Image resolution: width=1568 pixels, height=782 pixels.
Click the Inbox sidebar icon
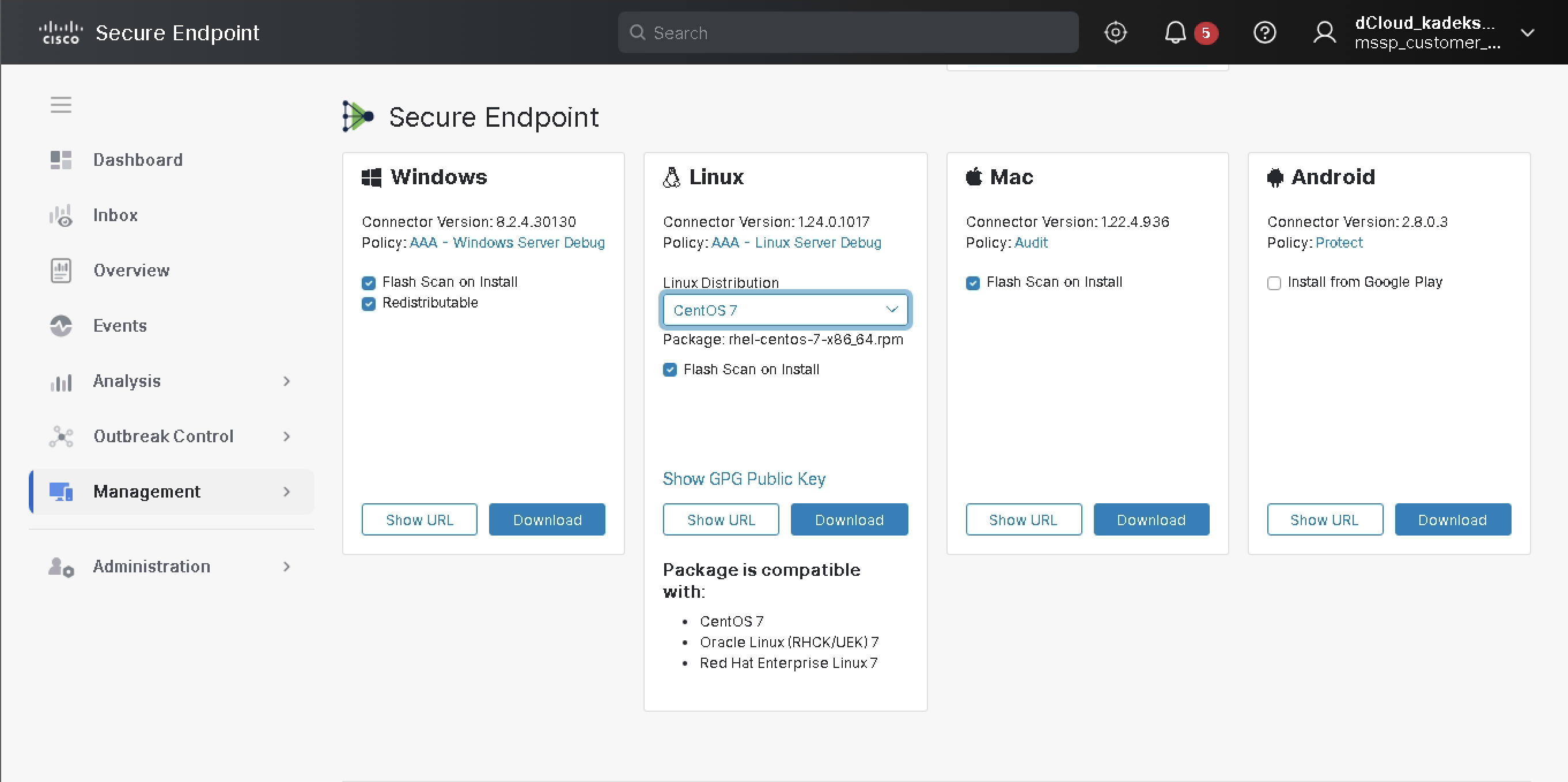pyautogui.click(x=61, y=215)
